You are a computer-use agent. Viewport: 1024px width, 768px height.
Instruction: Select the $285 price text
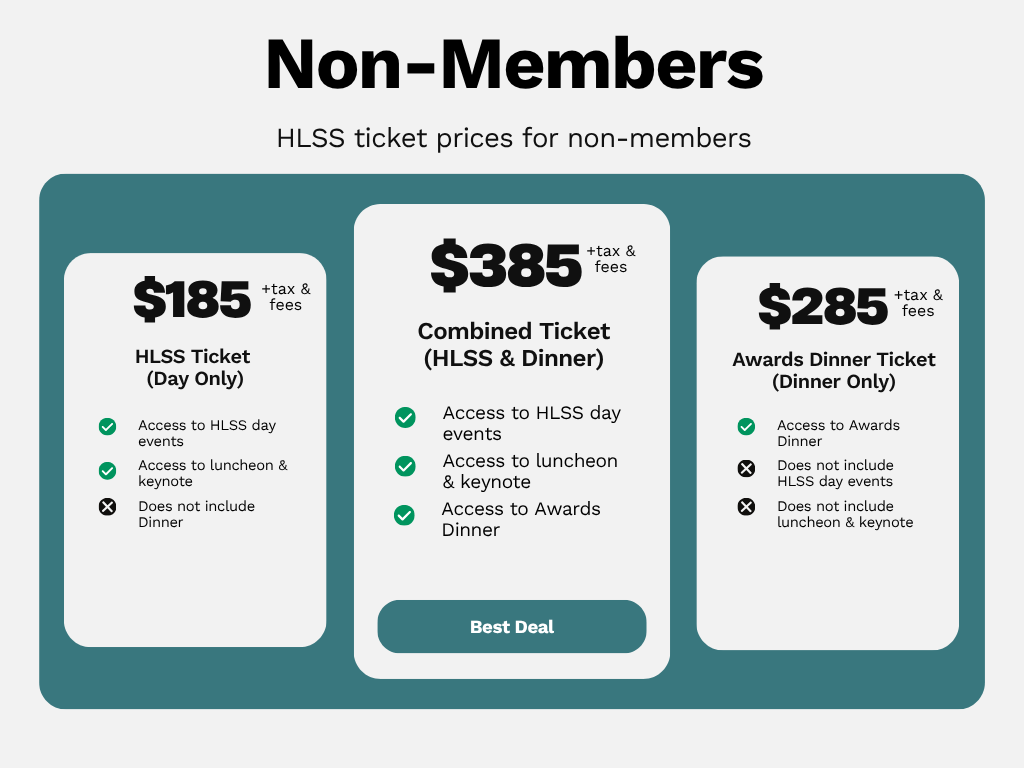coord(823,306)
